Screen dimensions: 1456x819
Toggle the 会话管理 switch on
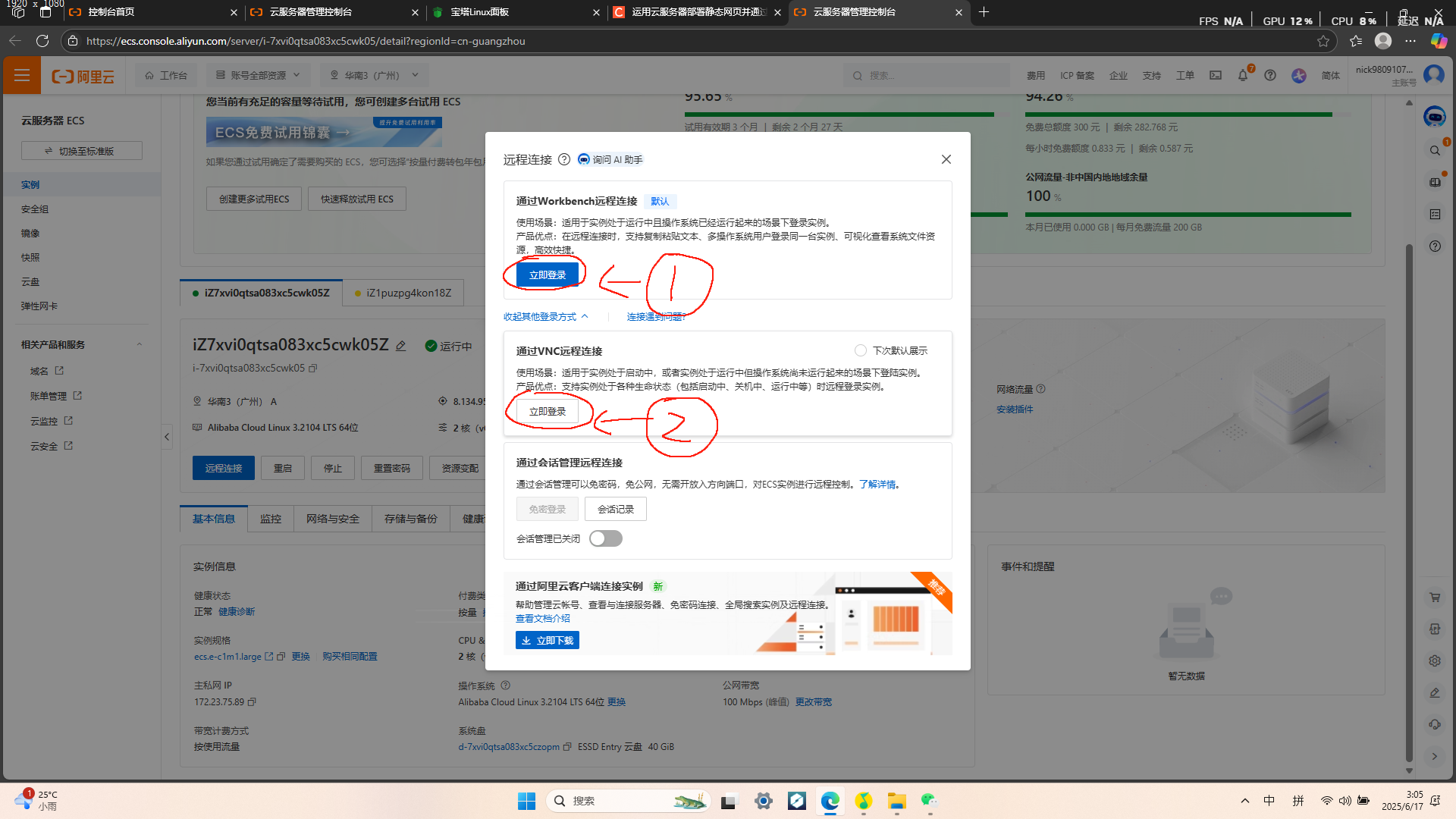point(606,538)
